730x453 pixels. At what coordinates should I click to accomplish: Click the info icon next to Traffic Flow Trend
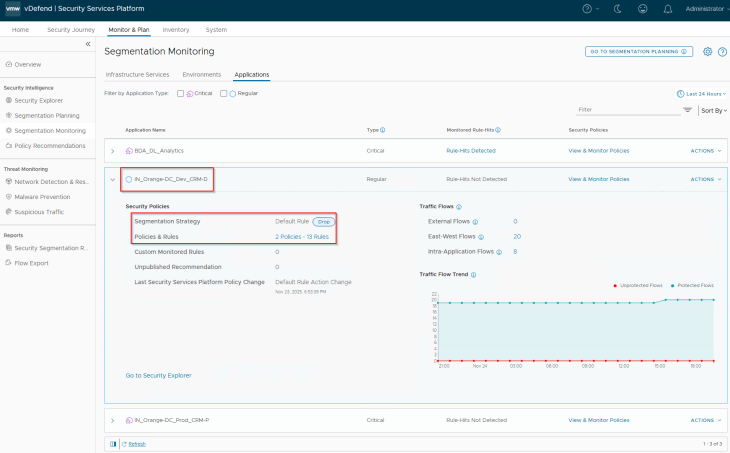(x=473, y=274)
